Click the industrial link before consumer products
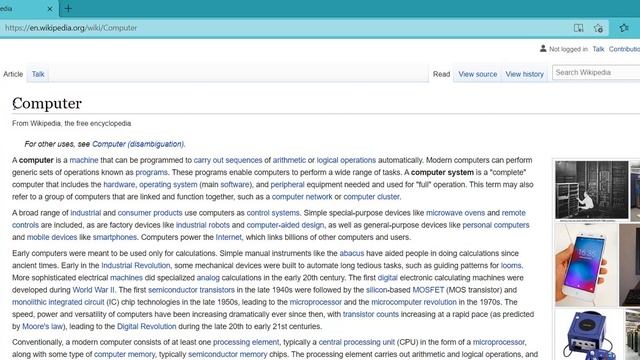 point(85,213)
